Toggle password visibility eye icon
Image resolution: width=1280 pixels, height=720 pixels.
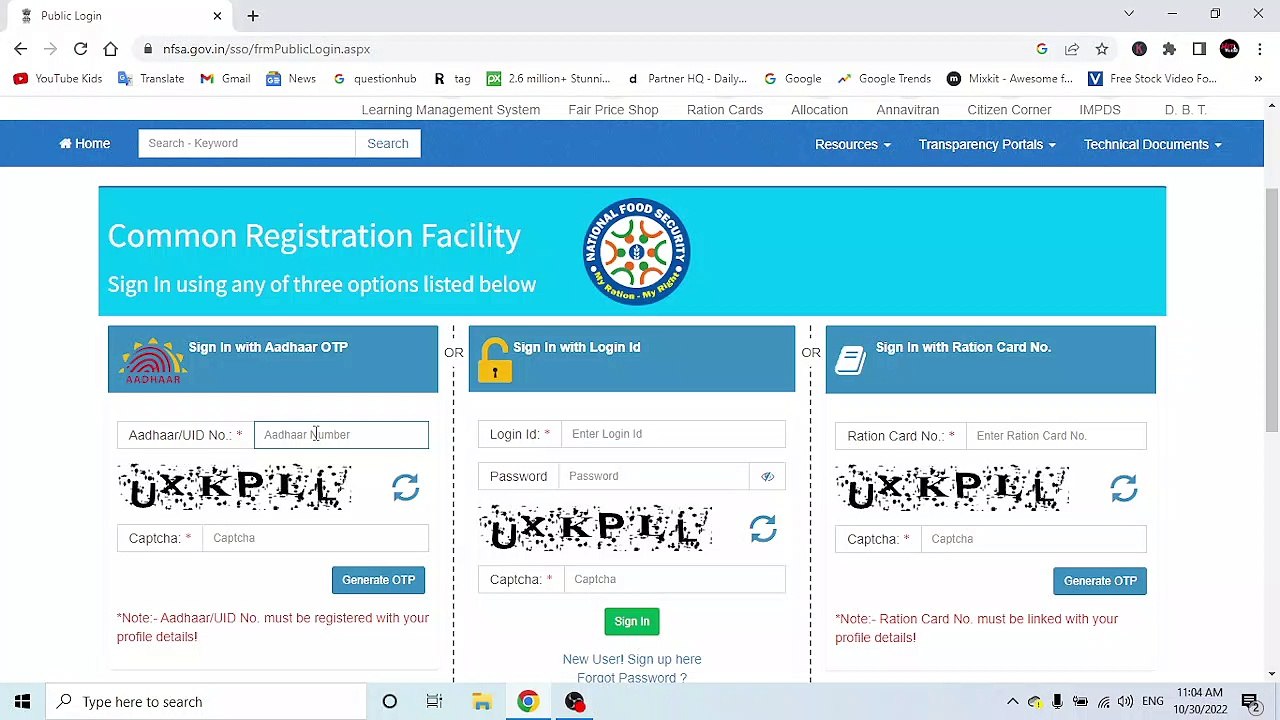tap(767, 476)
